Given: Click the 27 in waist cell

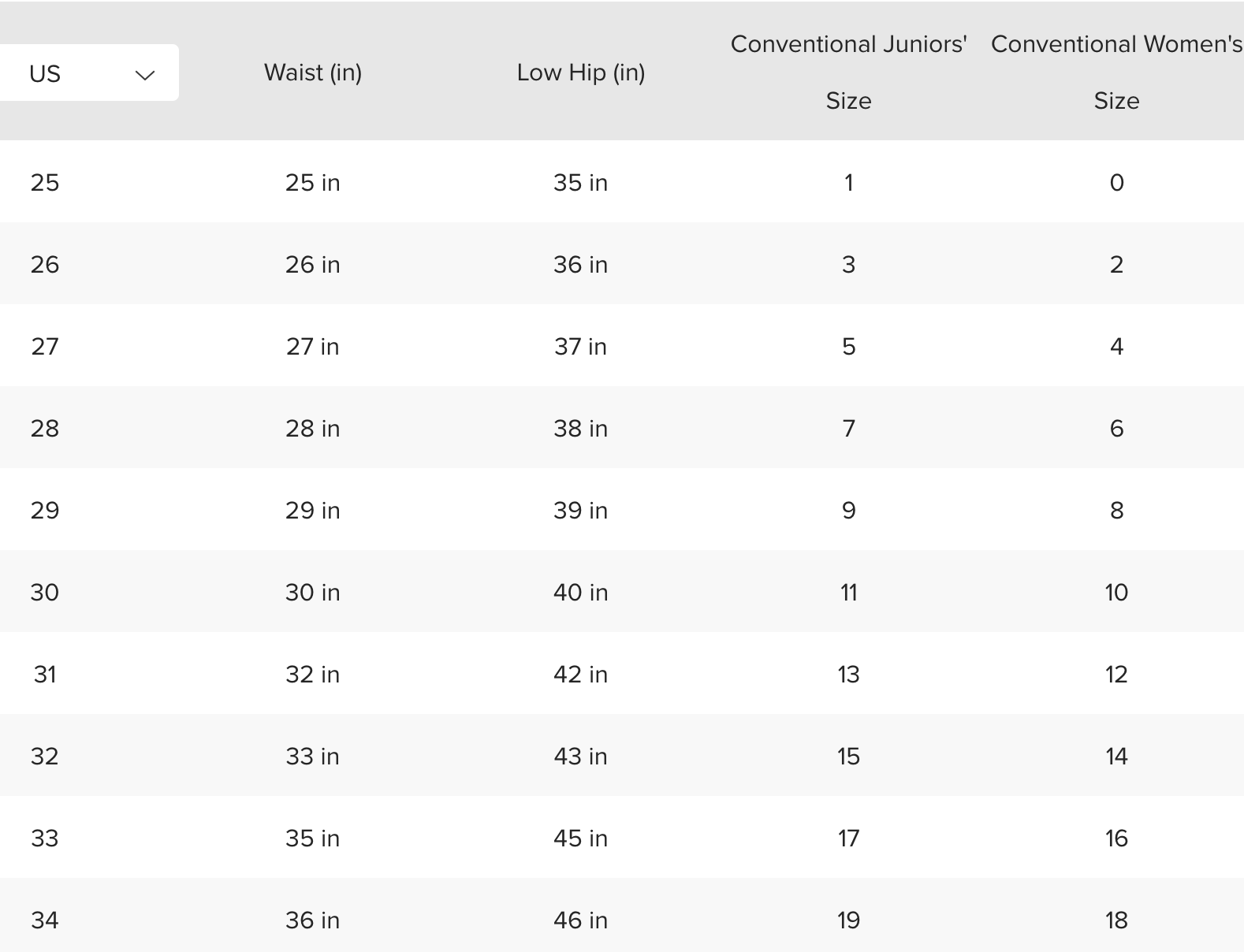Looking at the screenshot, I should [x=313, y=347].
